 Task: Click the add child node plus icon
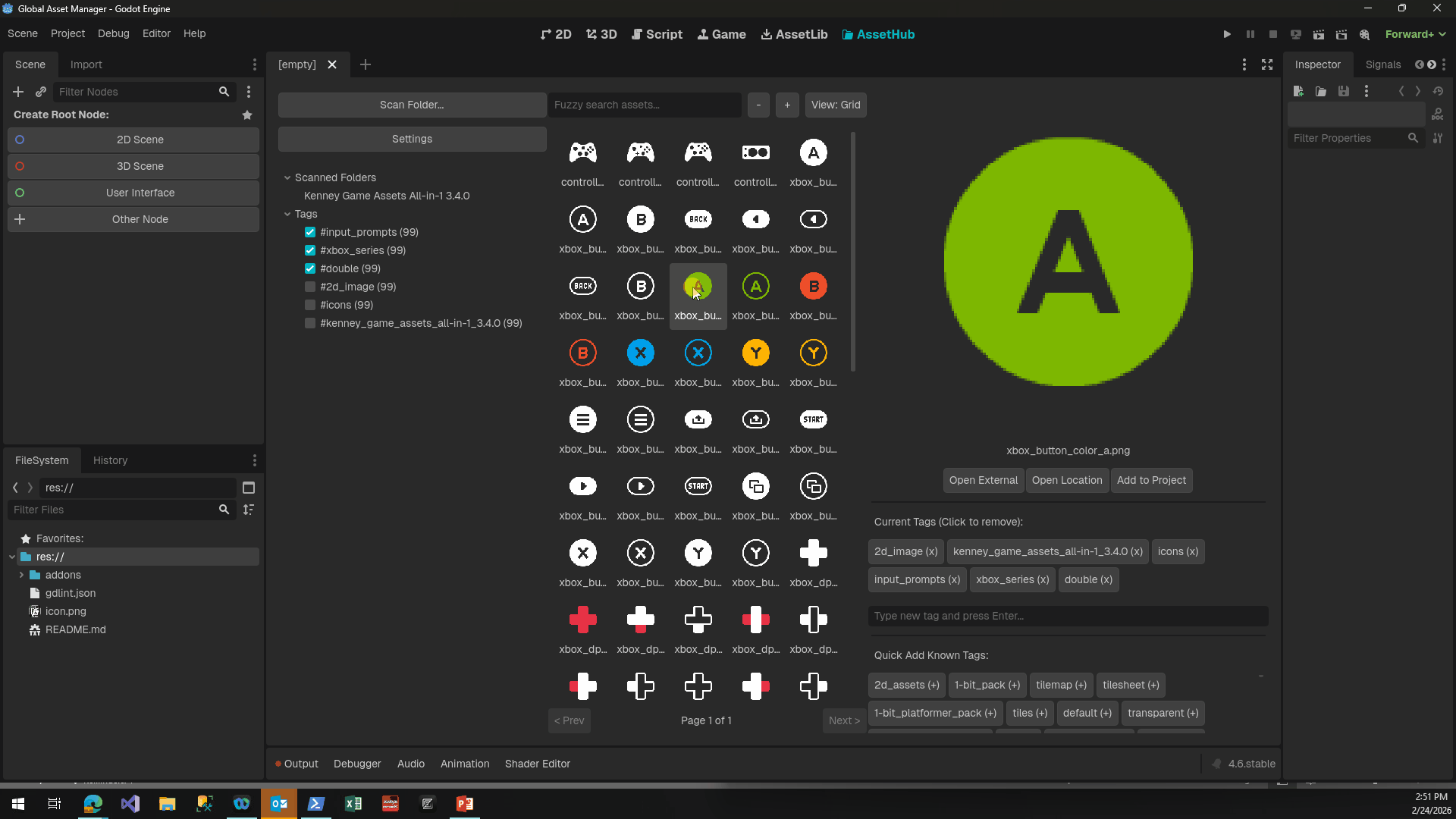tap(18, 92)
